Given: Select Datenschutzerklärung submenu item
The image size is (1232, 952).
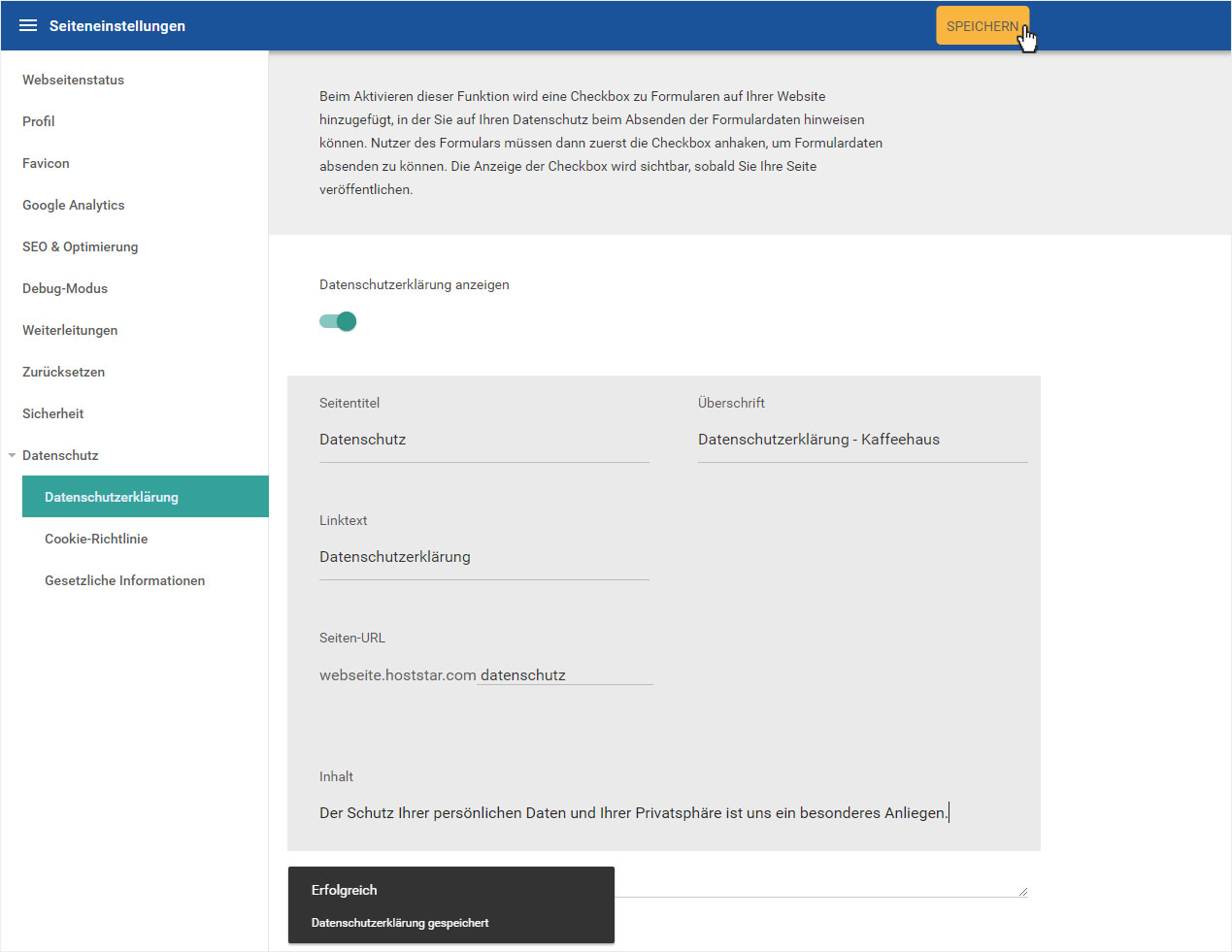Looking at the screenshot, I should pos(146,497).
